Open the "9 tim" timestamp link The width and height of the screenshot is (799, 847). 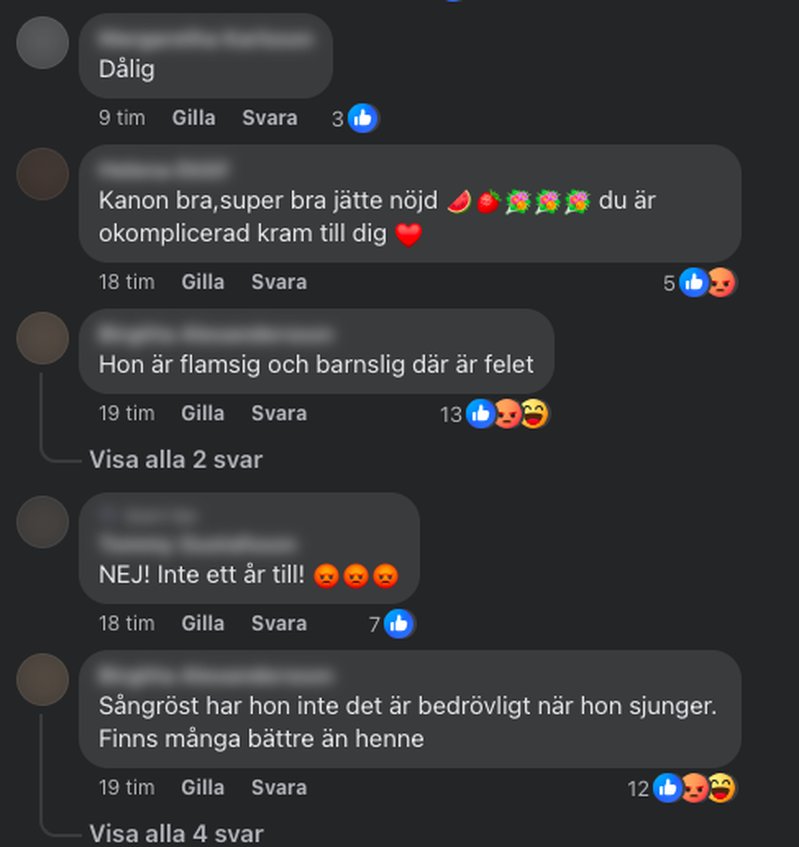[122, 118]
